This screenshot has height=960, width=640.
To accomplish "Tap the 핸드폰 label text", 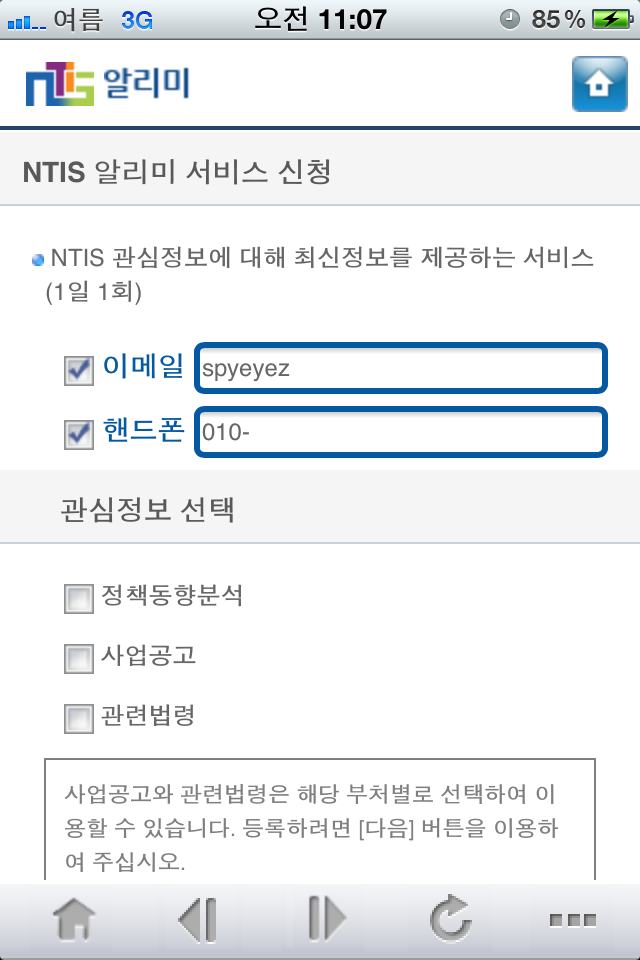I will [143, 430].
